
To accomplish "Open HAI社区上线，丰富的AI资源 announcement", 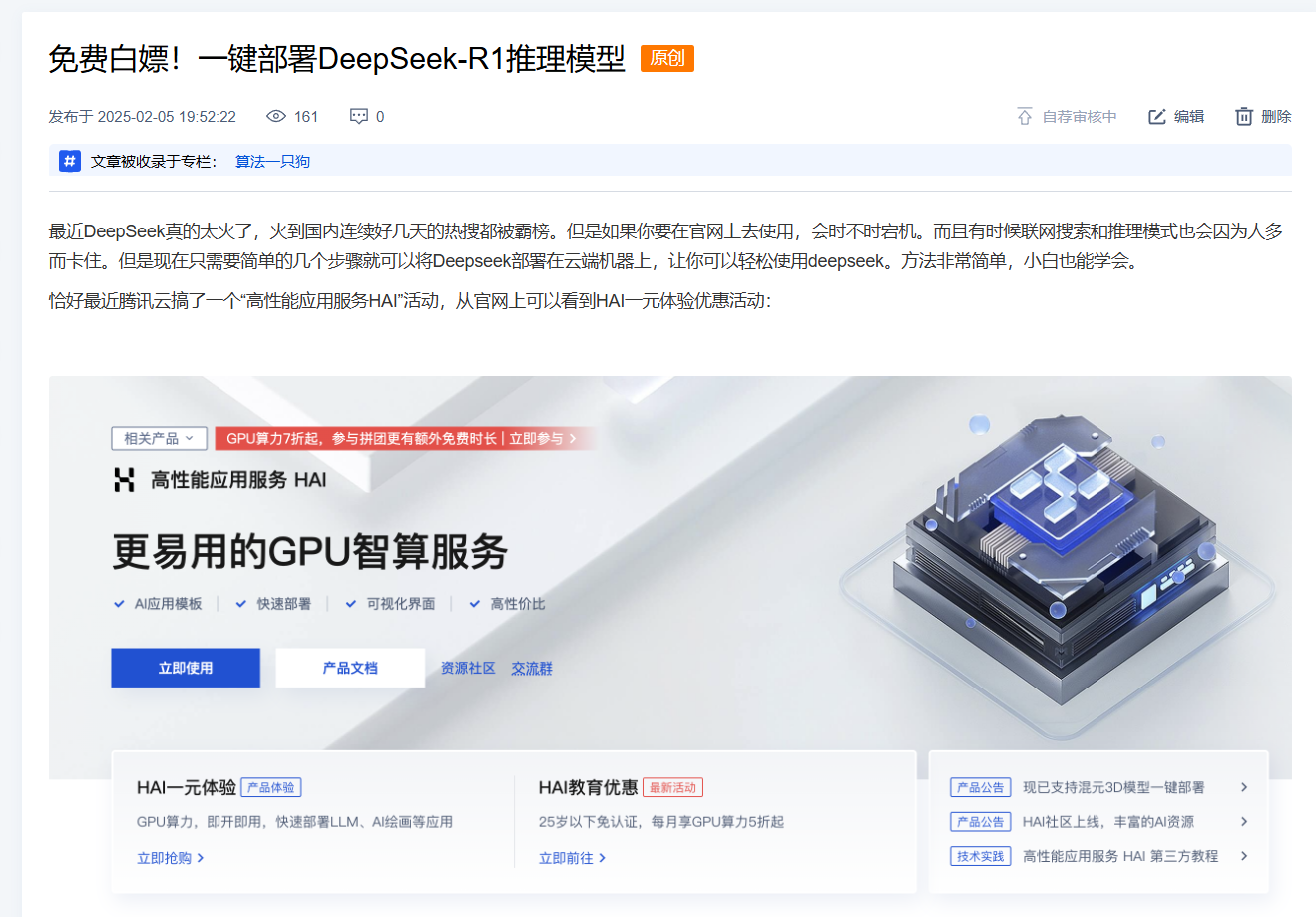I will pyautogui.click(x=1108, y=822).
